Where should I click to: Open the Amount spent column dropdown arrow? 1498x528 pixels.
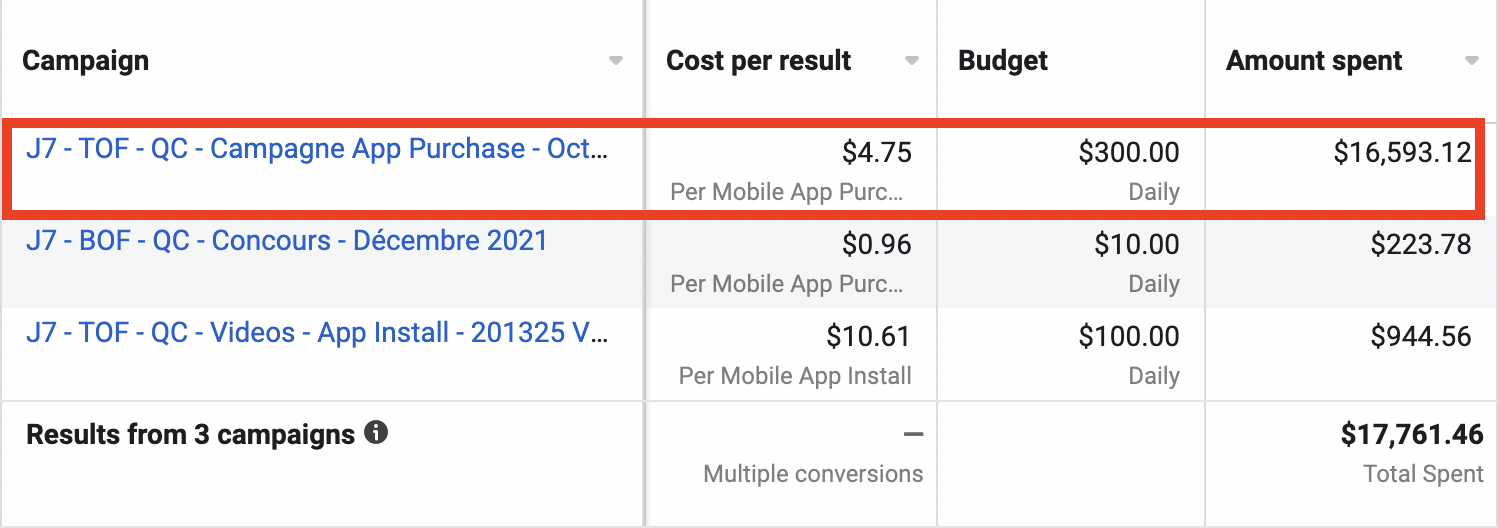coord(1471,61)
